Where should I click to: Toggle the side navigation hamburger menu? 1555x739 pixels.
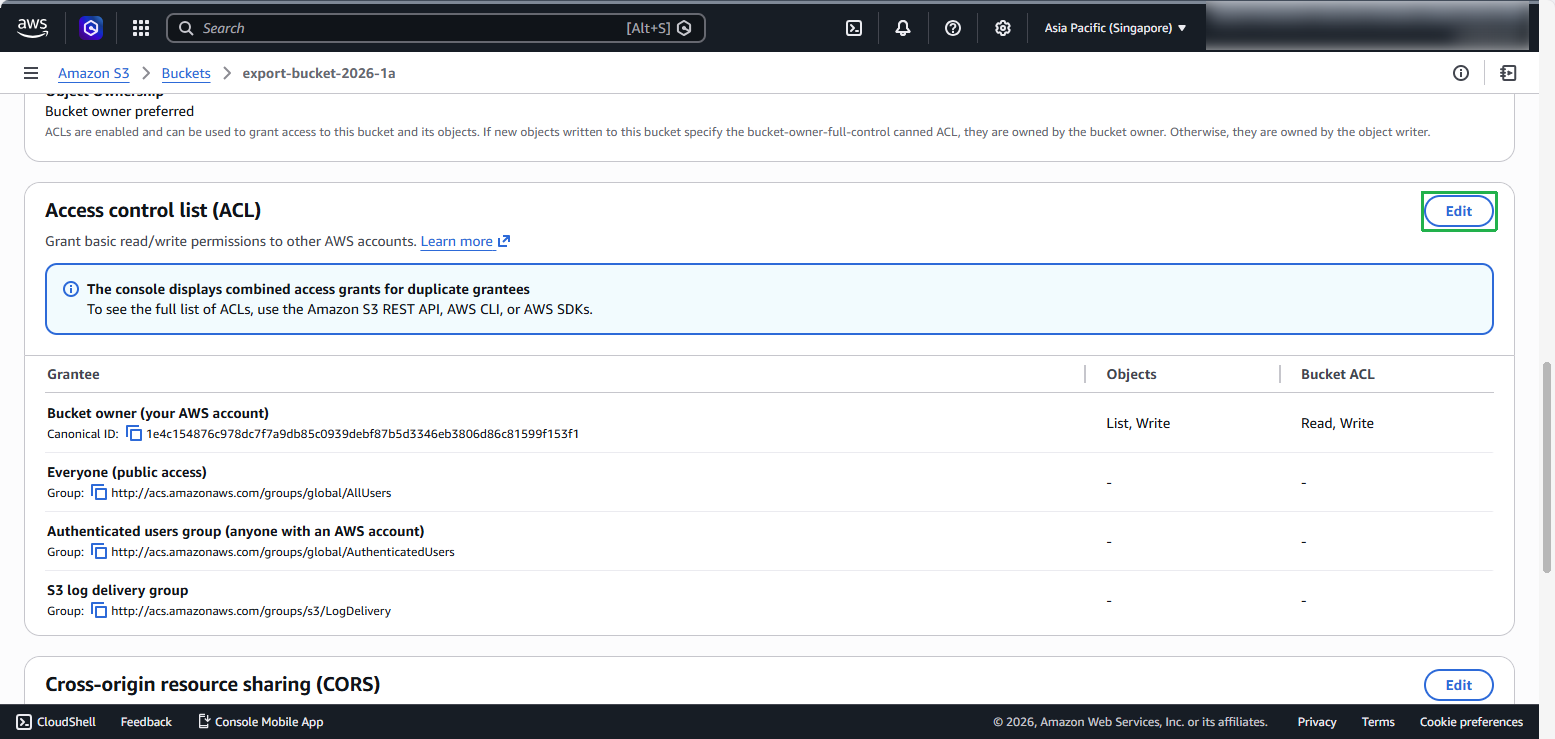[x=31, y=73]
